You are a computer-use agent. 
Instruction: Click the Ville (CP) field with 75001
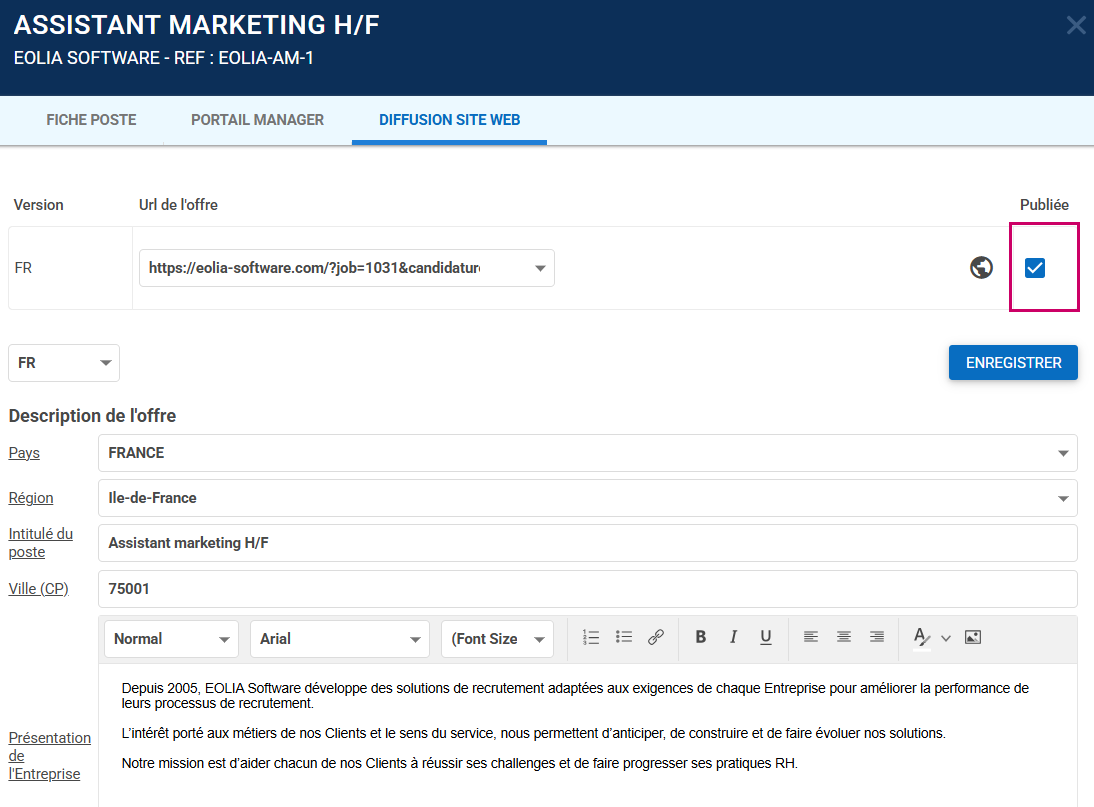click(x=587, y=589)
